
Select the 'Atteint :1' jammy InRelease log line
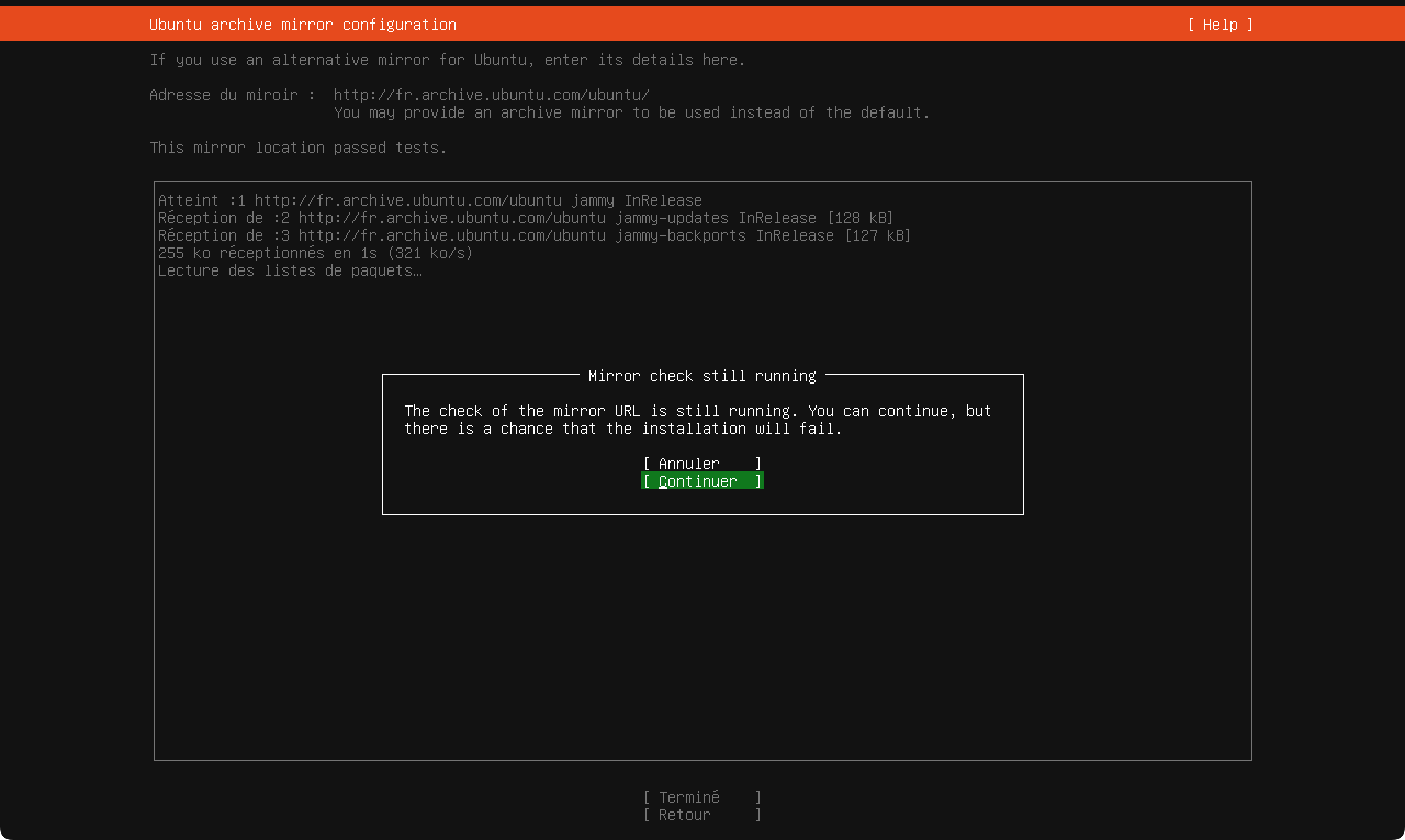click(x=430, y=200)
